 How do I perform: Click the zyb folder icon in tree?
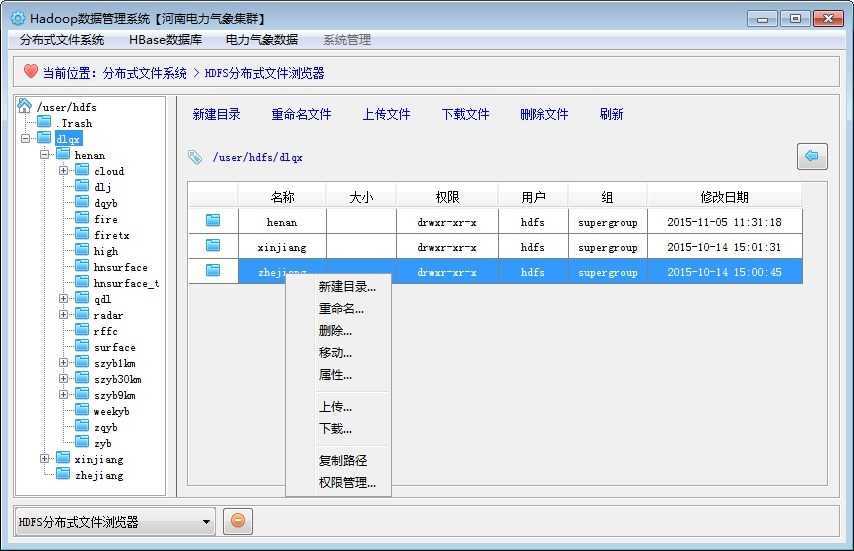pyautogui.click(x=82, y=442)
